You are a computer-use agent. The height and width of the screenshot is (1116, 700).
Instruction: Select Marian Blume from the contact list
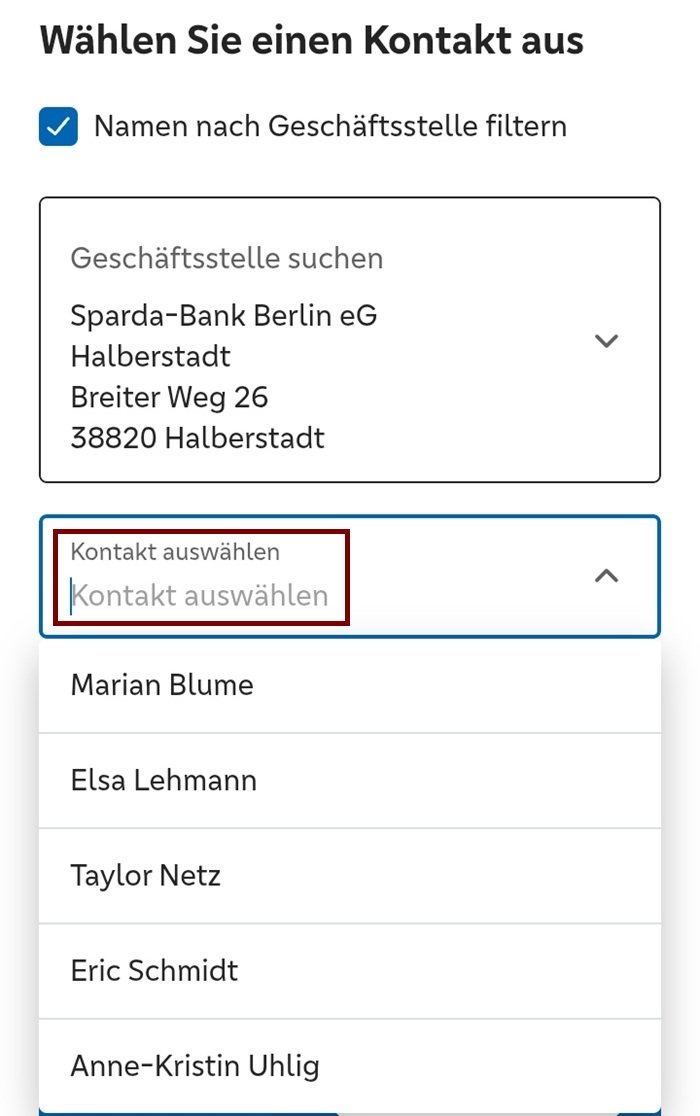point(162,685)
